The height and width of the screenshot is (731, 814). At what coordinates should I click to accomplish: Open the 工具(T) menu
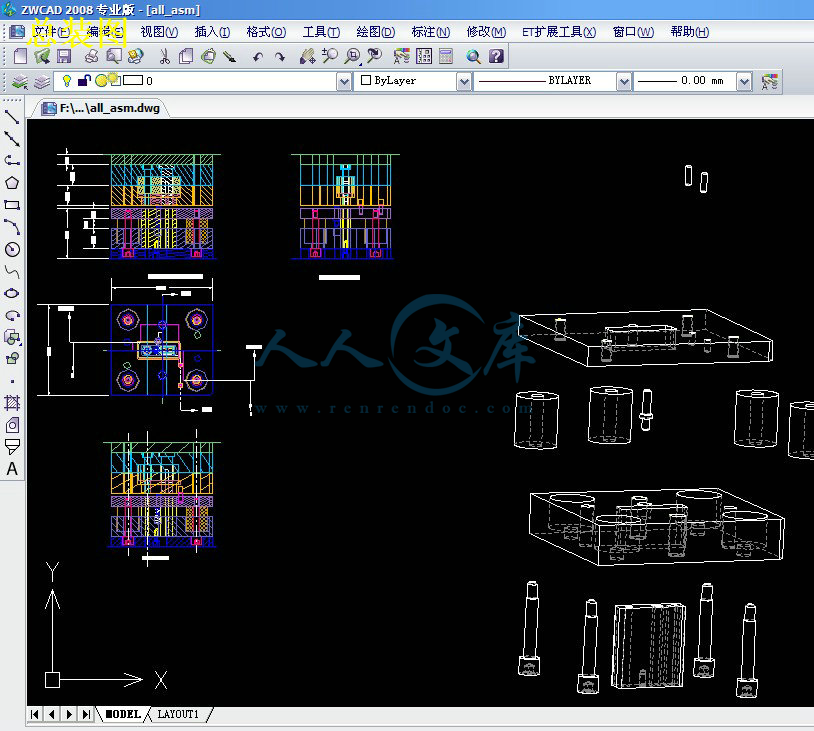[x=321, y=32]
